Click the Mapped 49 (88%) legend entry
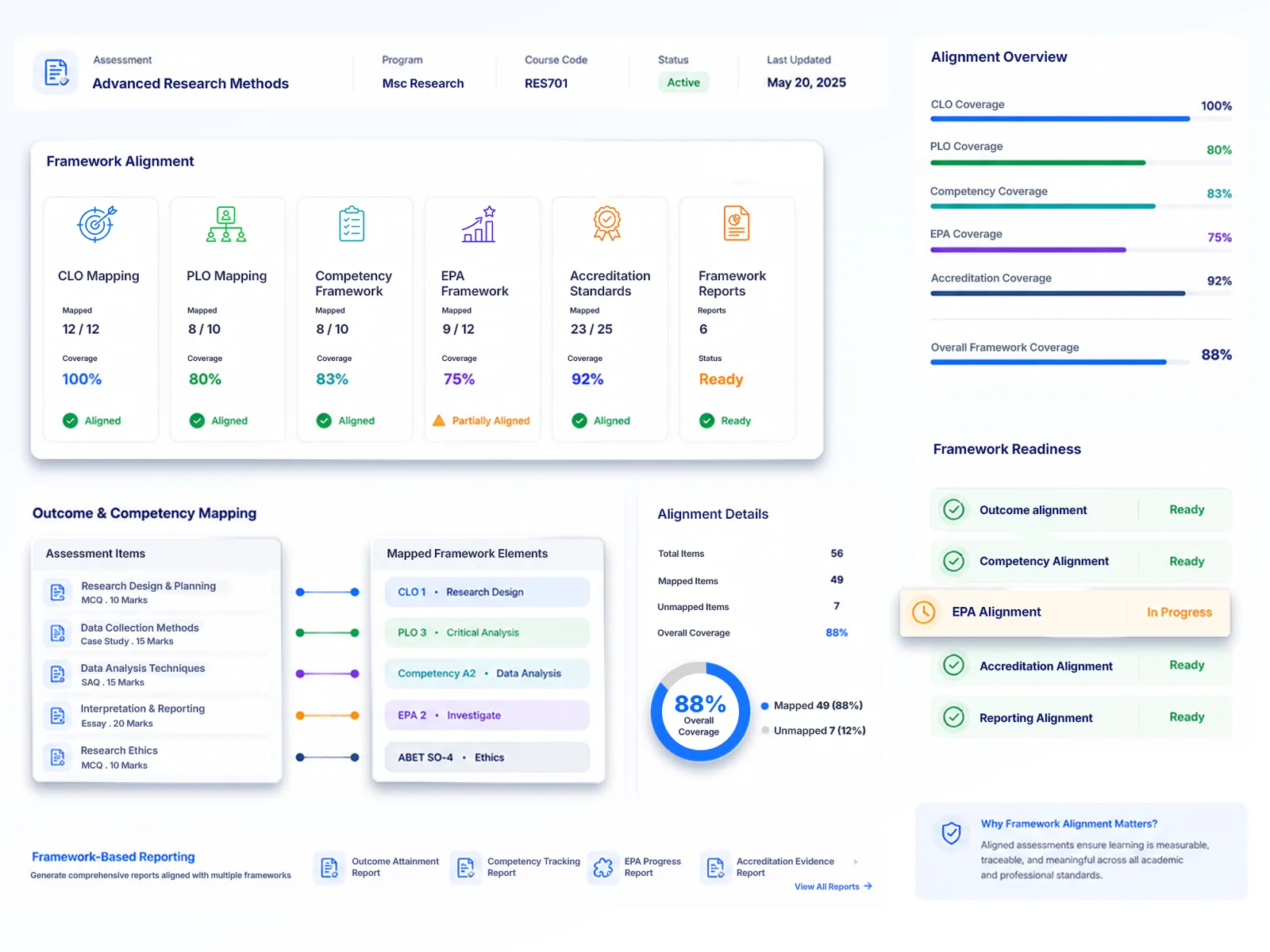 812,705
